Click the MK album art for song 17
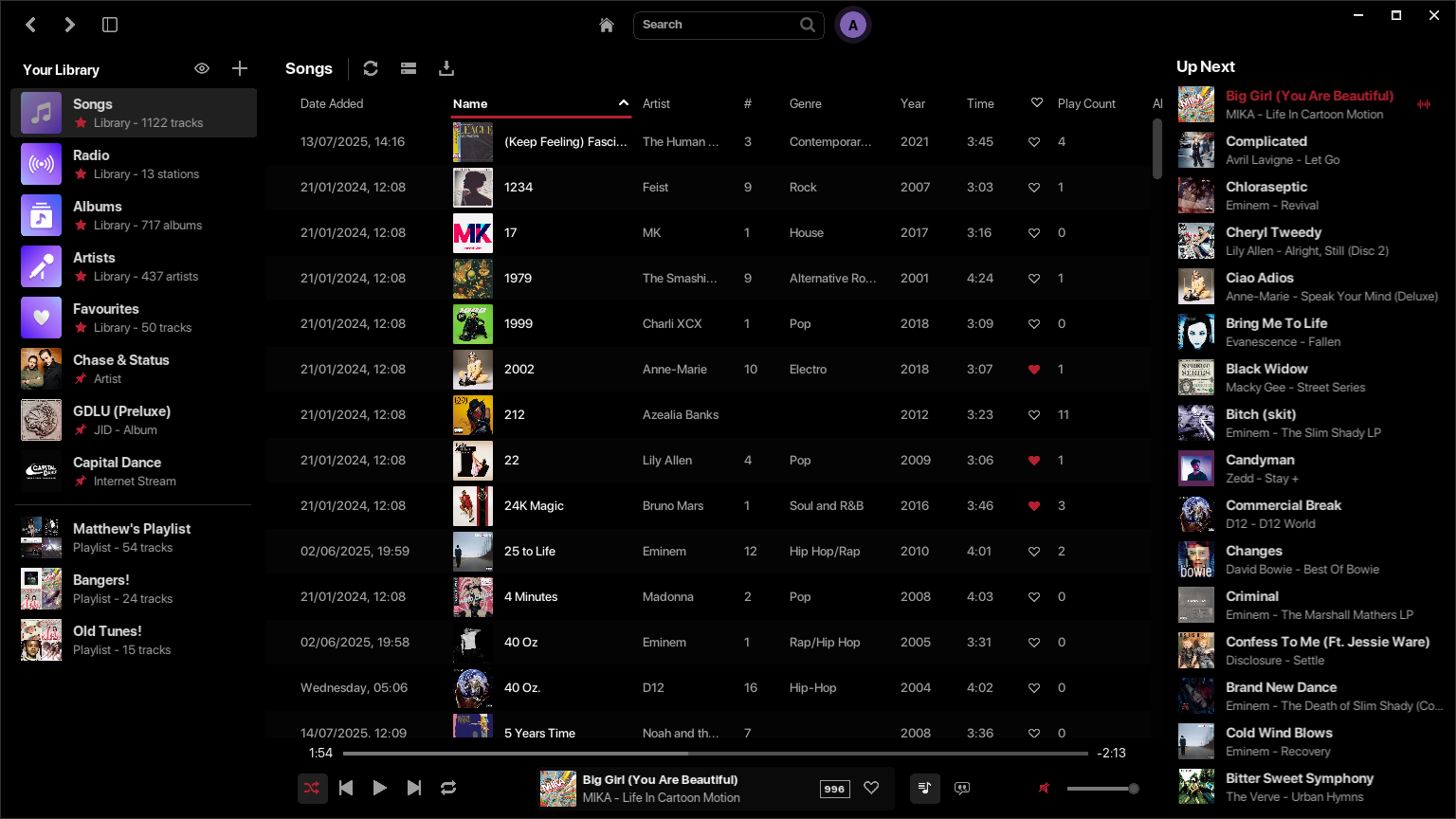1456x819 pixels. click(x=473, y=233)
